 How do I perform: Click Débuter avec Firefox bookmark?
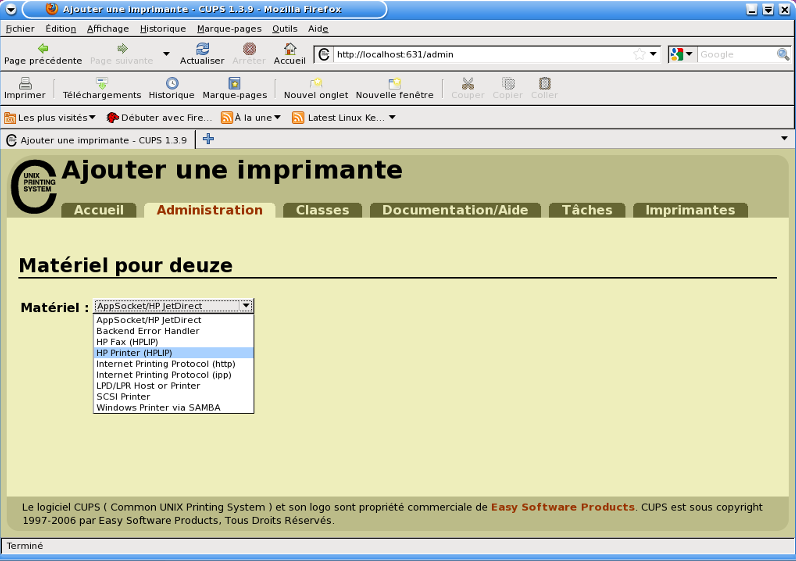coord(159,118)
